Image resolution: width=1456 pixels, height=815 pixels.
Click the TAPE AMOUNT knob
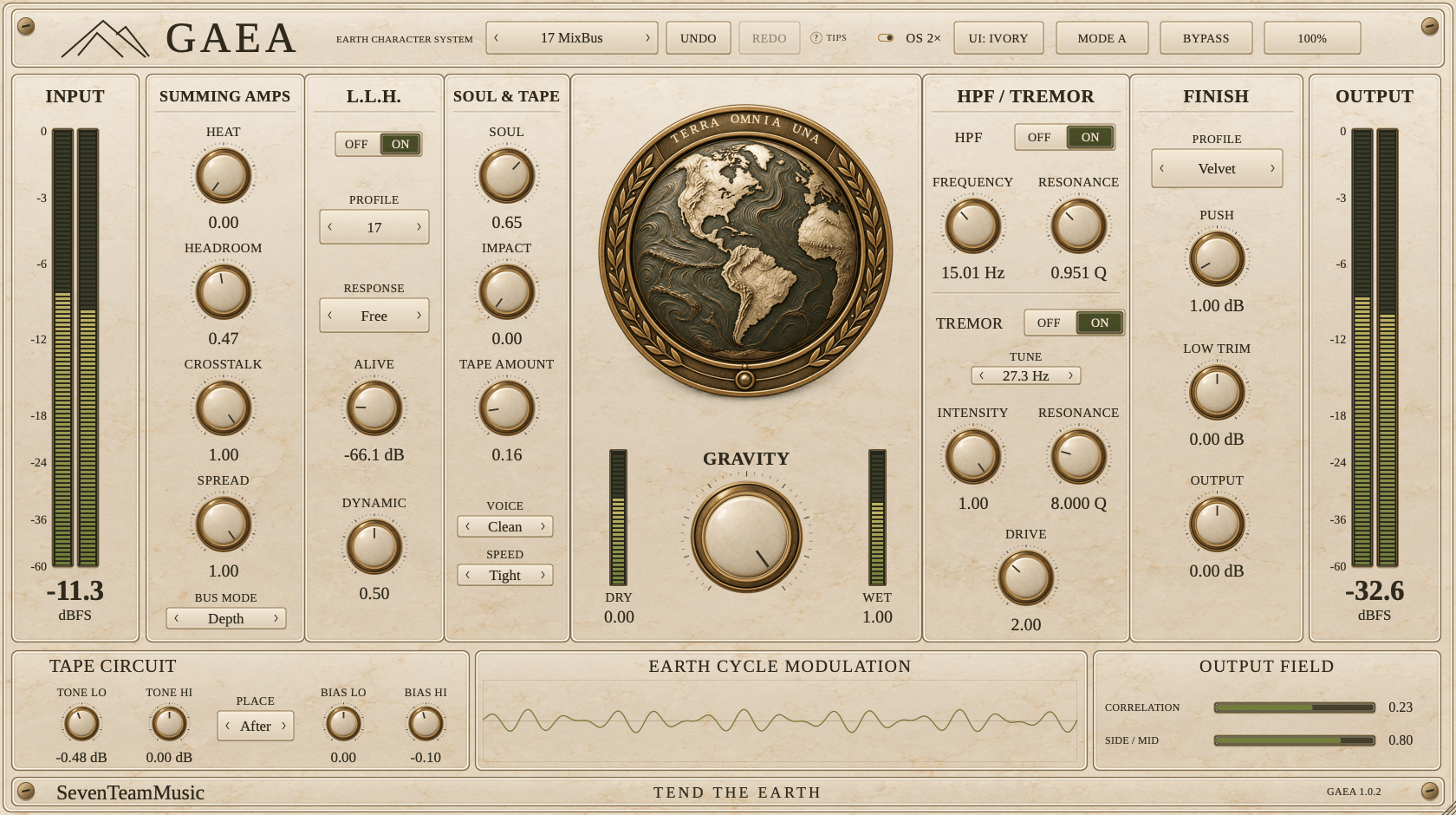[507, 407]
